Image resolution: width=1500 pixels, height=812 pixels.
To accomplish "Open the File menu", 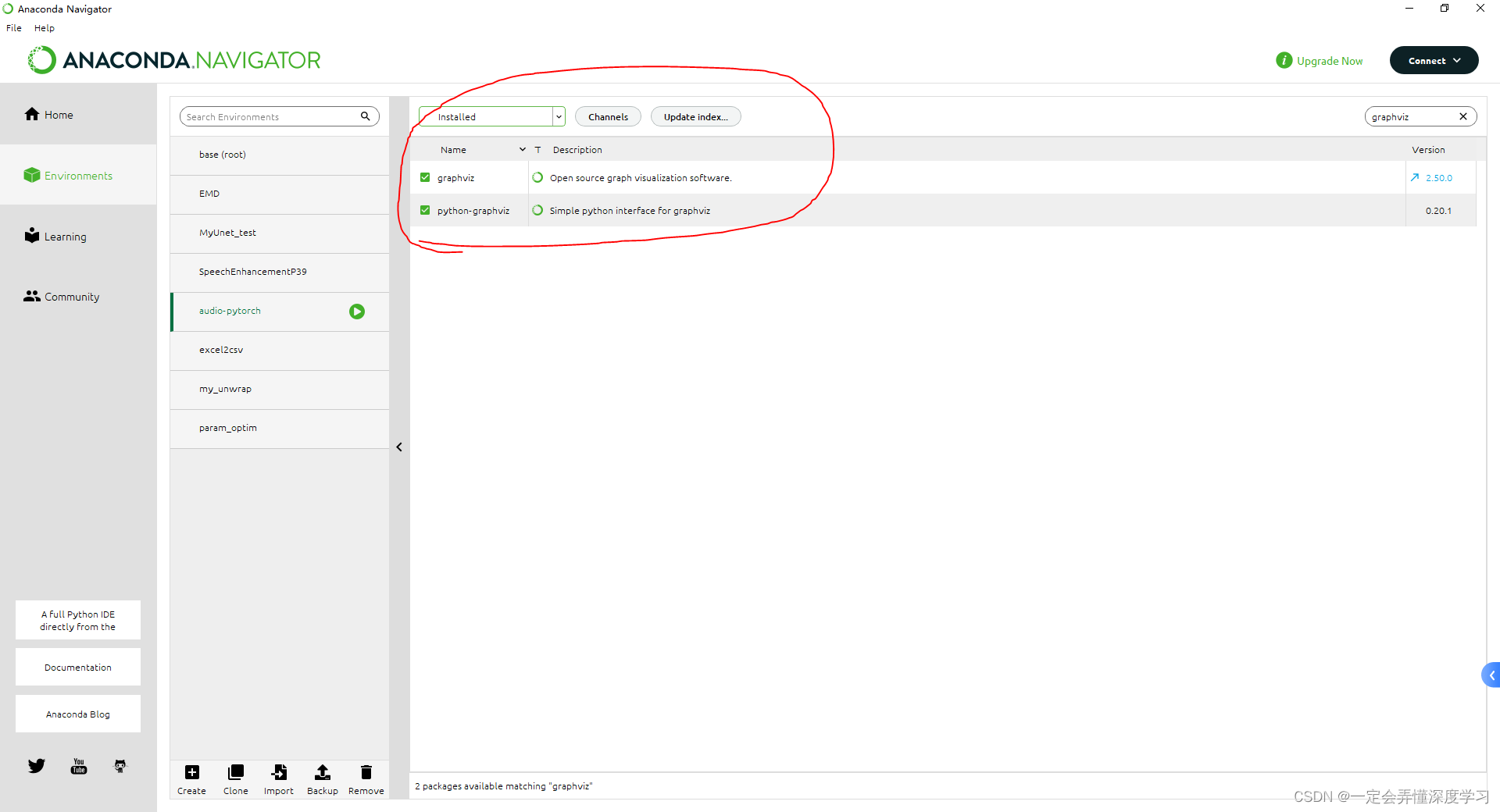I will [x=14, y=28].
